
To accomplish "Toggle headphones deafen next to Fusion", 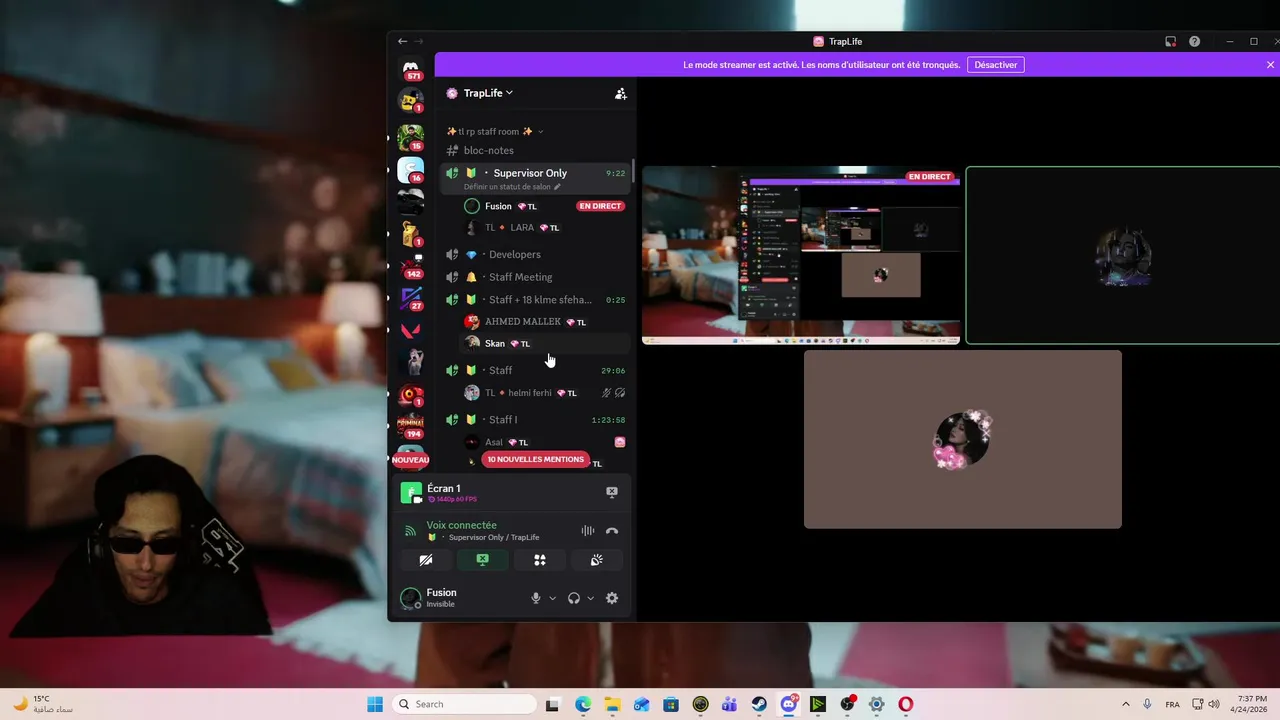I will point(574,598).
